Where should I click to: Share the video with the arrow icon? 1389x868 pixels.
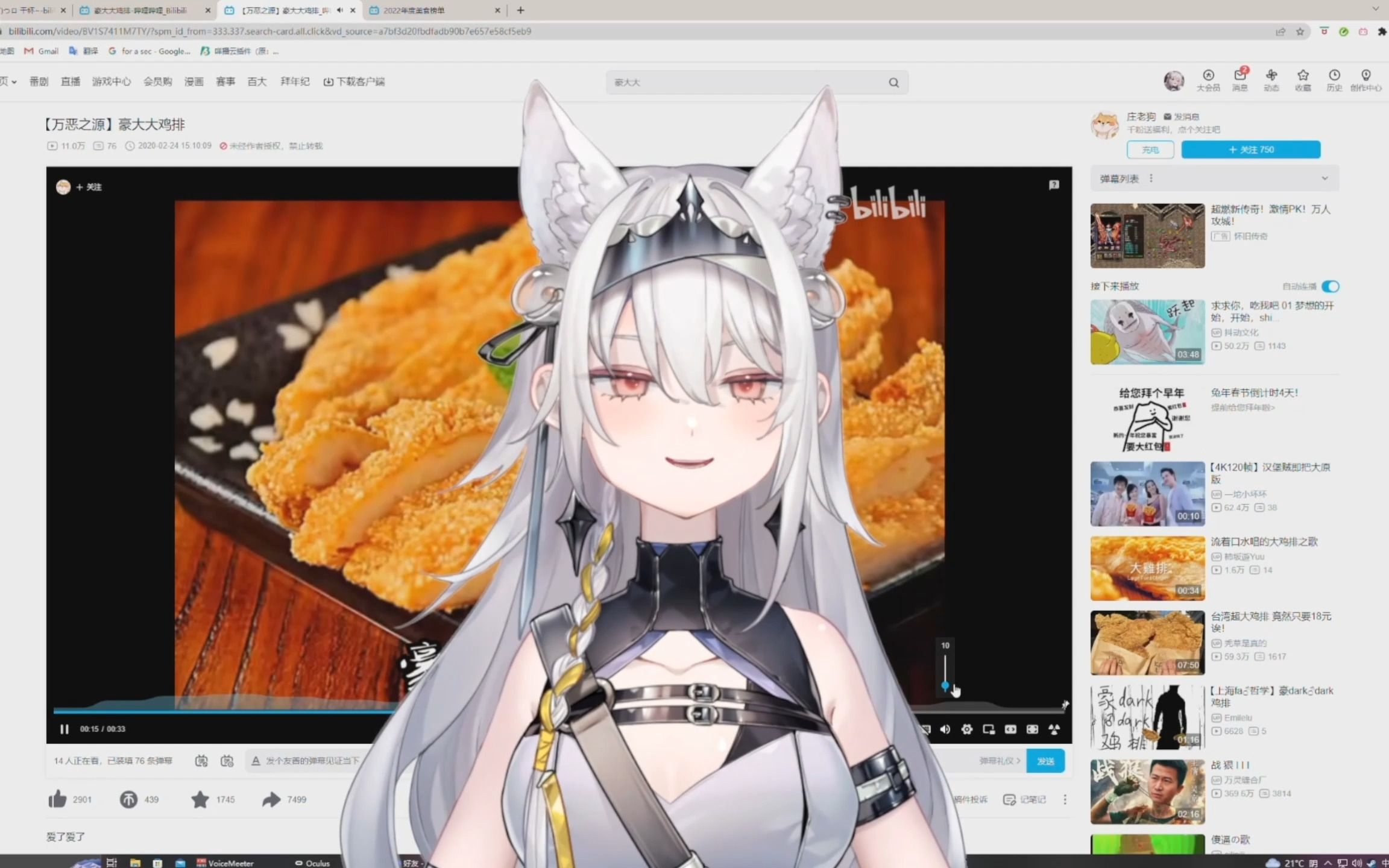pos(271,799)
